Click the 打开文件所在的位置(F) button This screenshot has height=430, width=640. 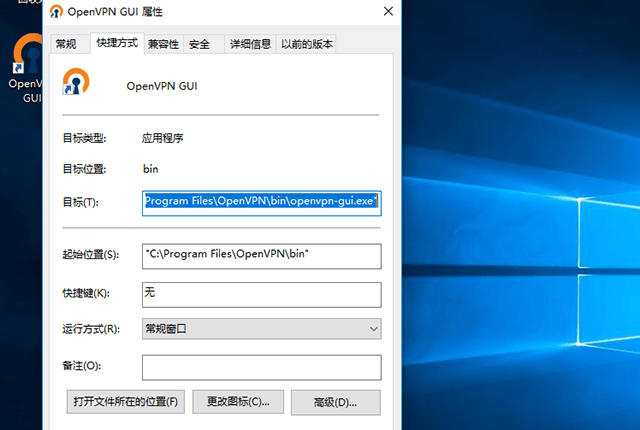(x=126, y=402)
